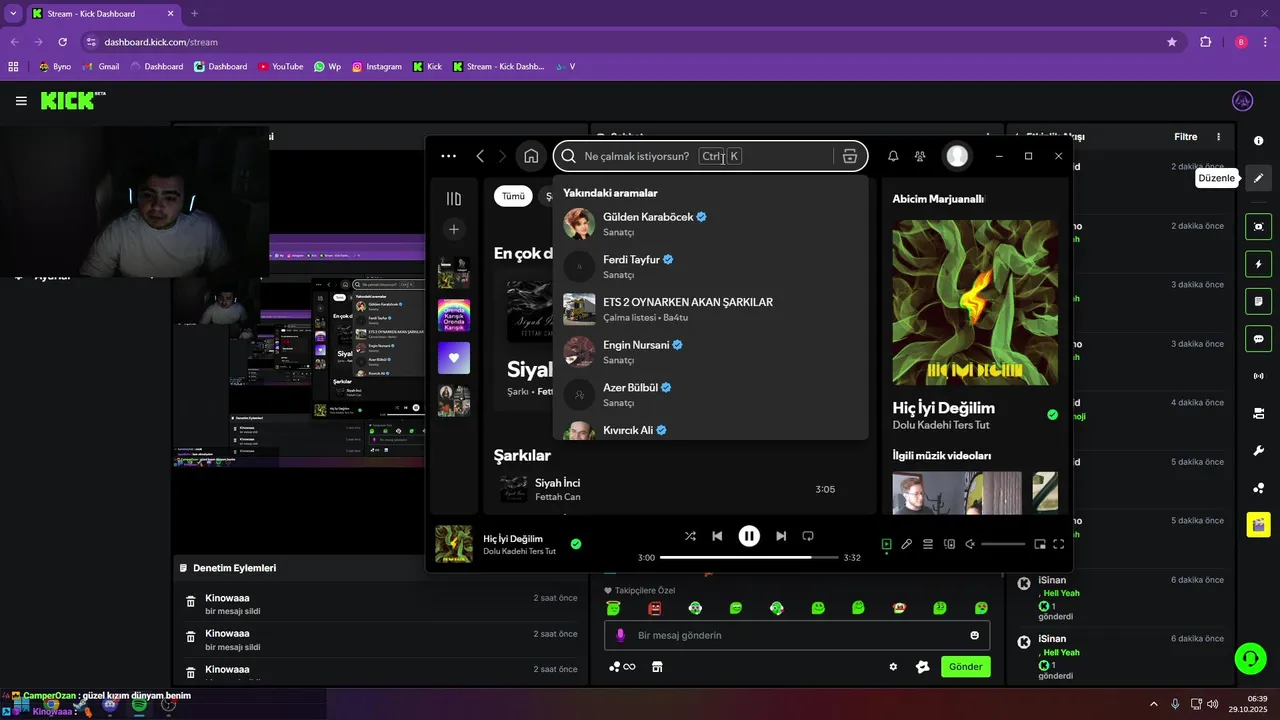The width and height of the screenshot is (1280, 720).
Task: Unmute Spotify volume speaker icon
Action: coord(970,544)
